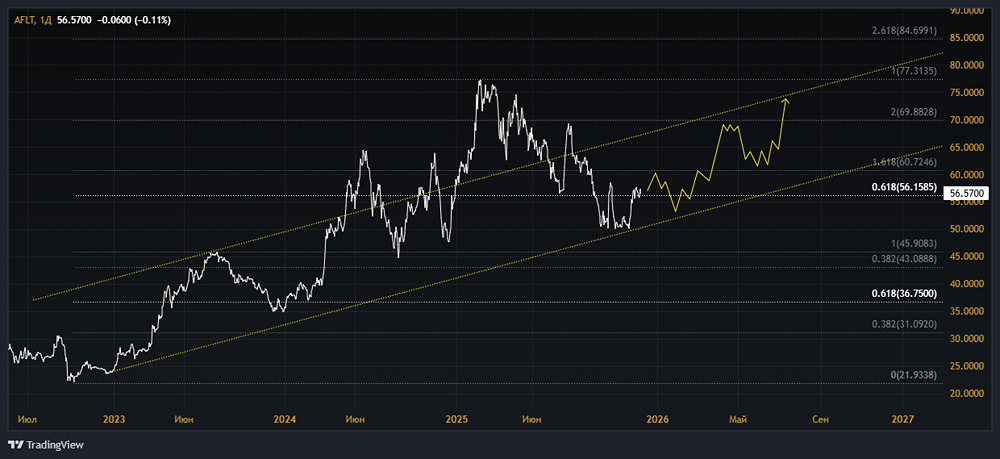Click Fibonacci label 1.618(60.7246)
The width and height of the screenshot is (1000, 459).
coord(904,163)
